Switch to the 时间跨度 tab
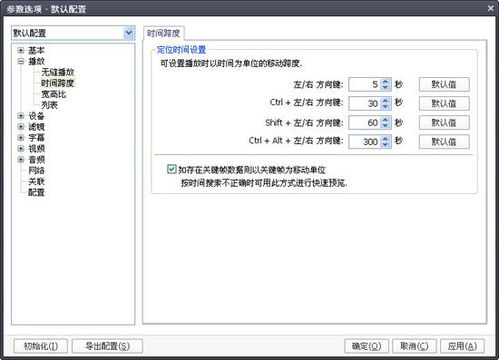This screenshot has width=499, height=360. (163, 33)
